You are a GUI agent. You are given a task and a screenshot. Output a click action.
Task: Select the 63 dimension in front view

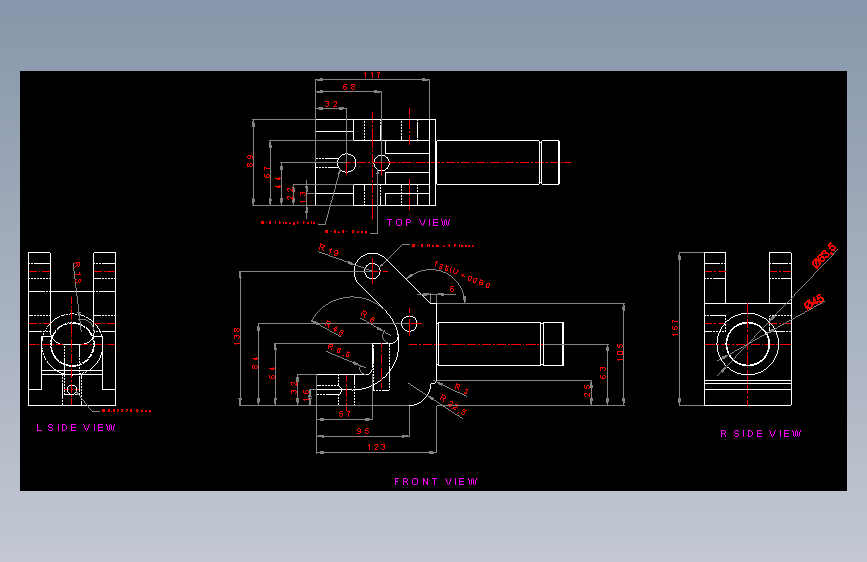click(x=603, y=372)
